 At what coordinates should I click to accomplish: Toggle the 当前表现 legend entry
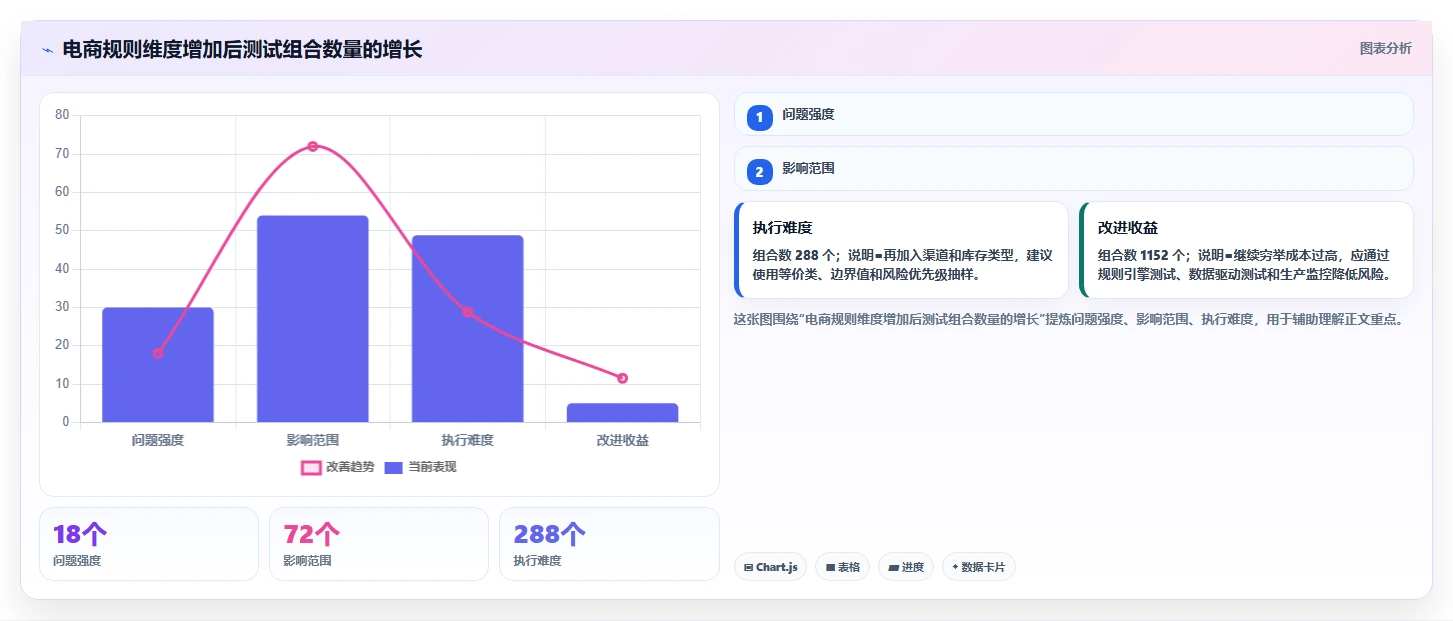pyautogui.click(x=421, y=467)
